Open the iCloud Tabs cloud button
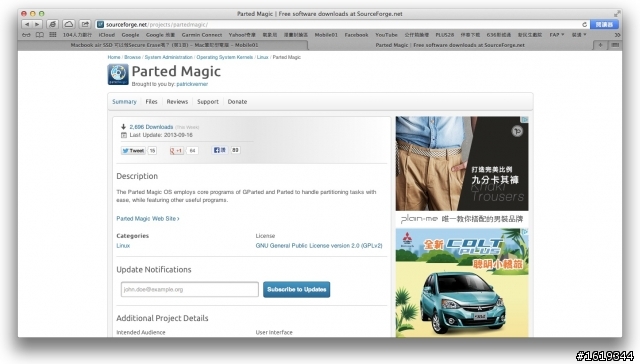640x364 pixels. 69,24
